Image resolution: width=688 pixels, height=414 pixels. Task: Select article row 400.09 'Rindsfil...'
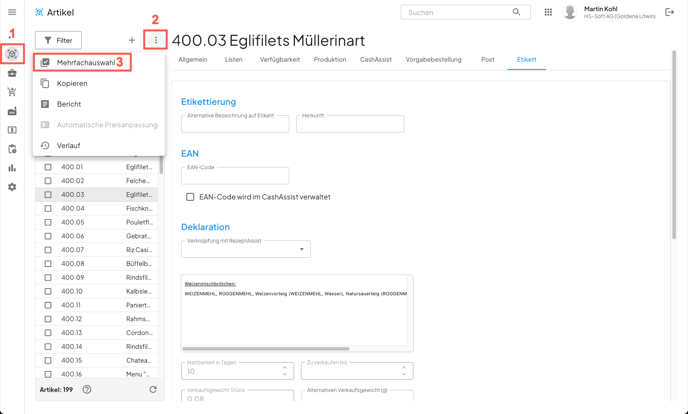click(97, 278)
